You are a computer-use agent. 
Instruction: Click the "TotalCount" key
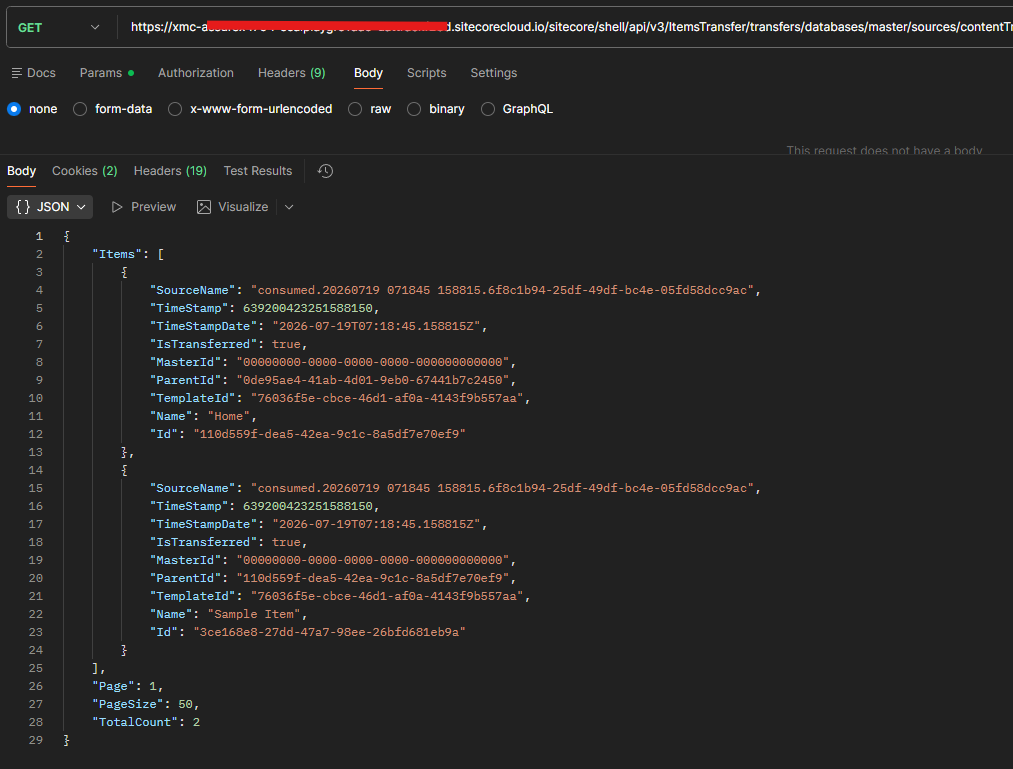click(x=134, y=722)
